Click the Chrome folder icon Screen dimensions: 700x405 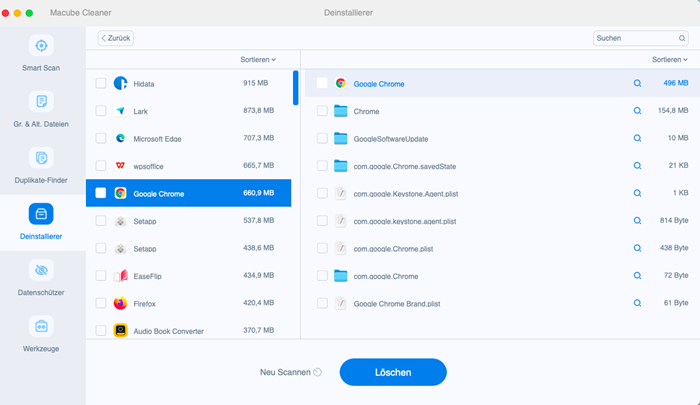(x=341, y=111)
